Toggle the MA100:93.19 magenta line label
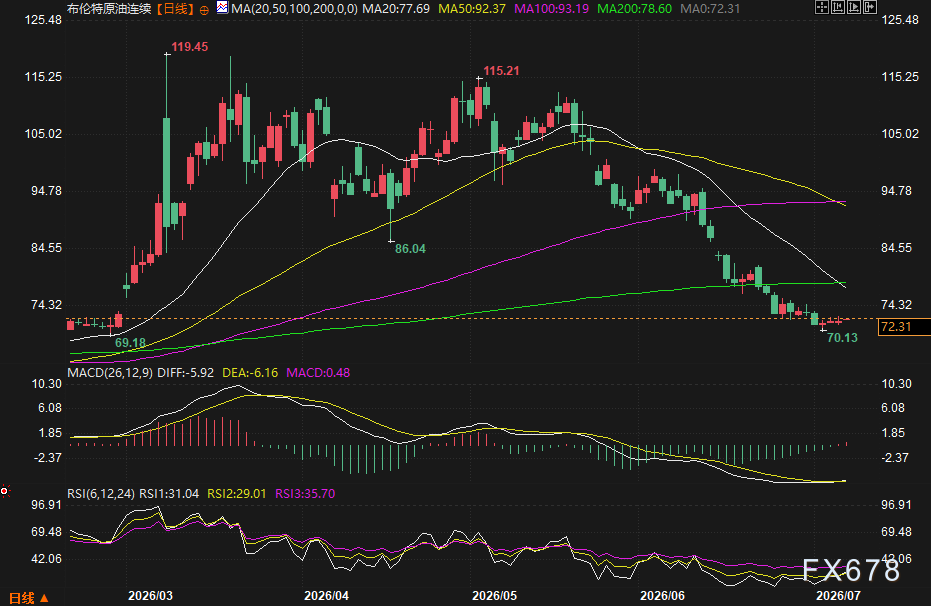 (x=552, y=9)
